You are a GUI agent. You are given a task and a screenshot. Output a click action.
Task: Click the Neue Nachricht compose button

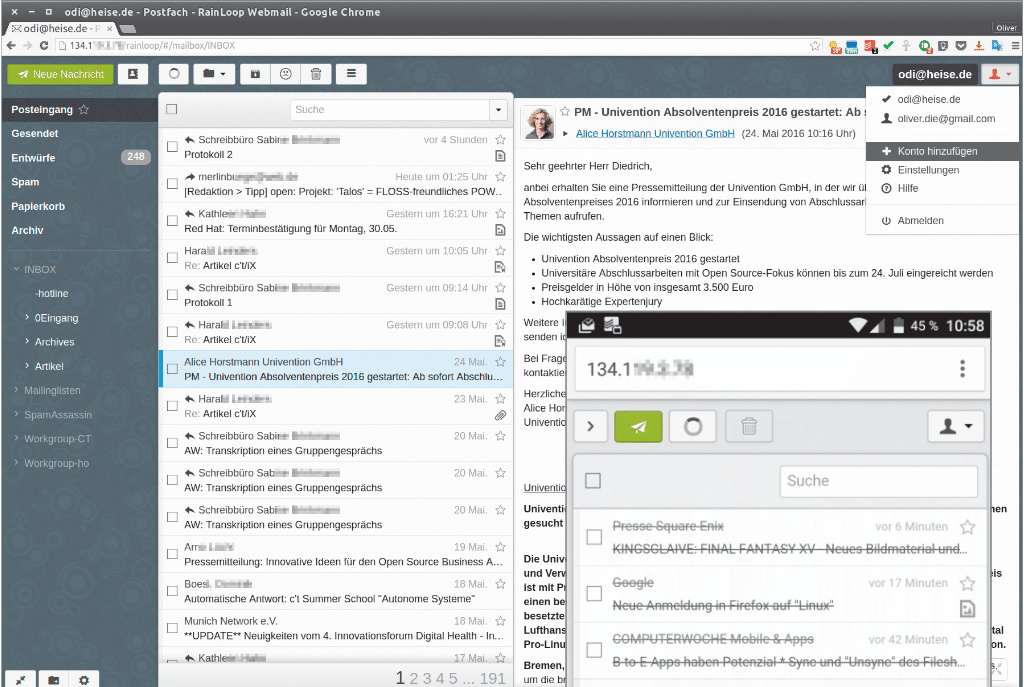pos(60,74)
